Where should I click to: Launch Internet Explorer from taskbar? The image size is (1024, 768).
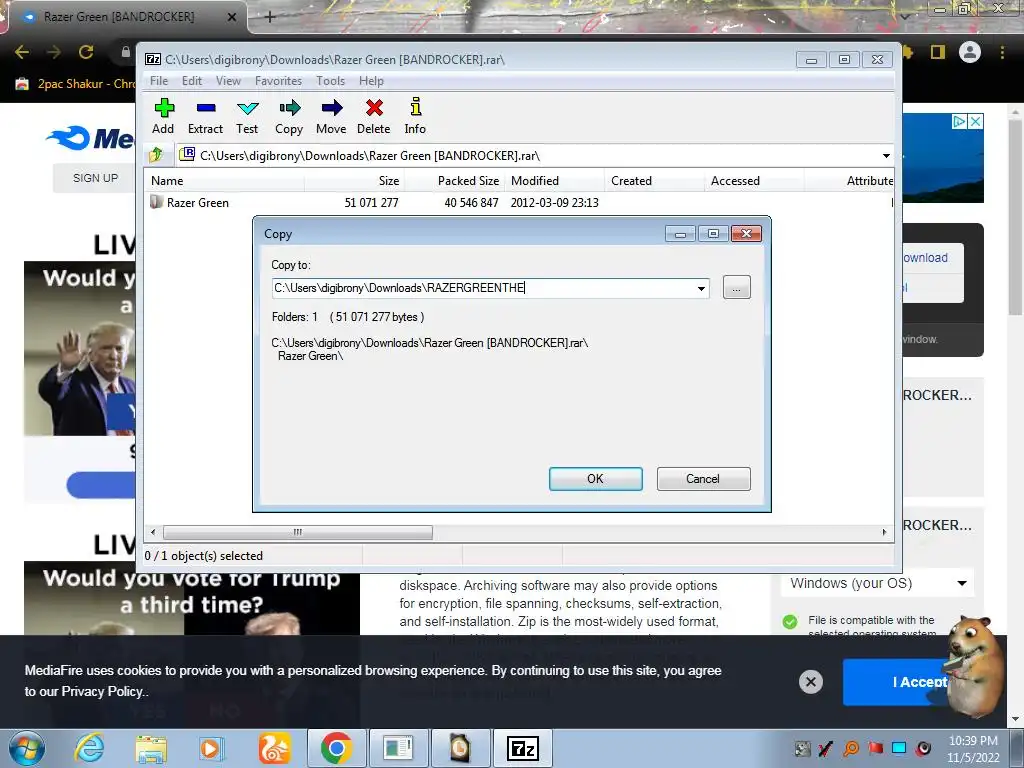pyautogui.click(x=88, y=749)
